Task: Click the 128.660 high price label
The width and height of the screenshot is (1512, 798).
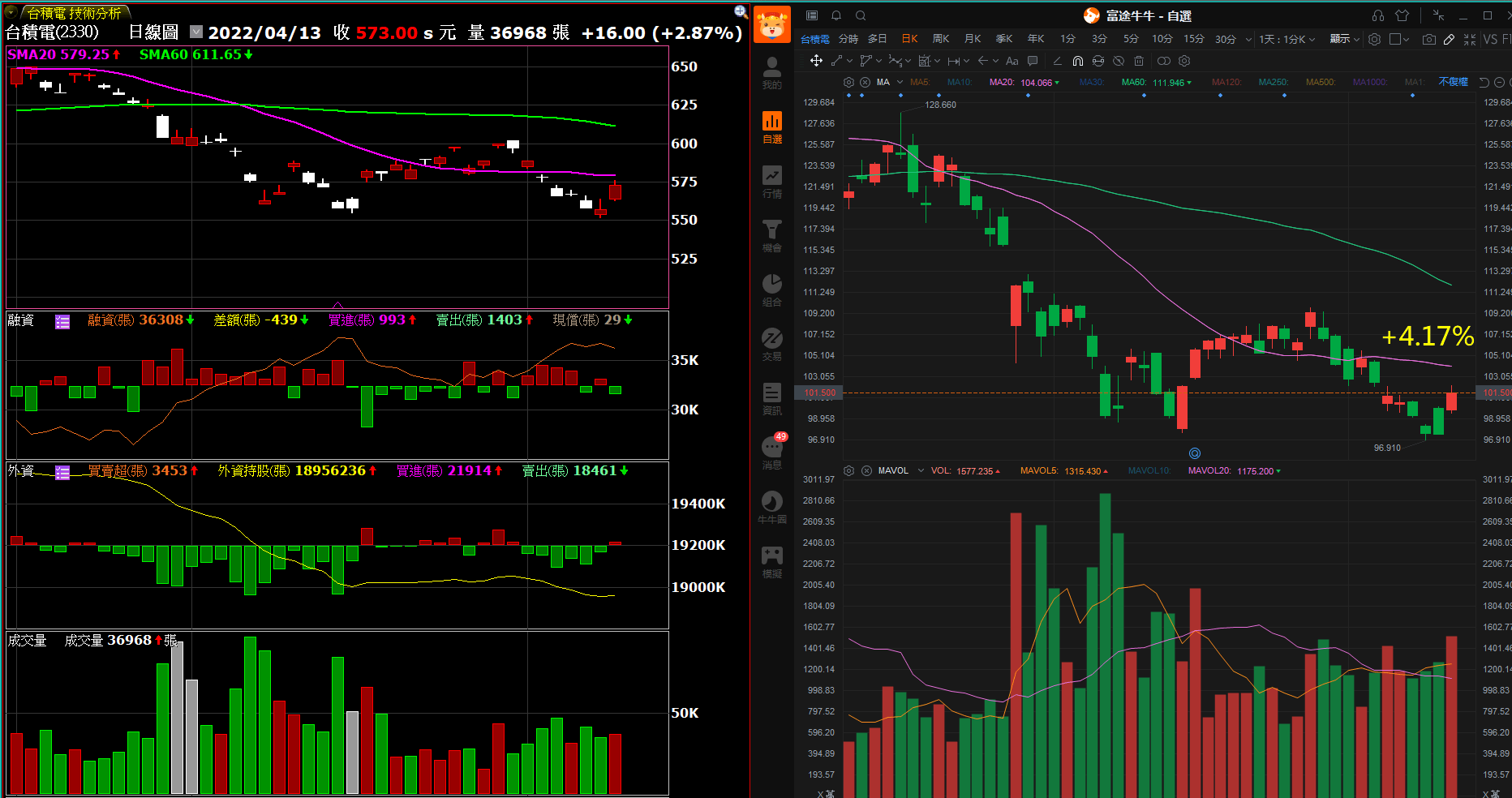Action: click(940, 105)
